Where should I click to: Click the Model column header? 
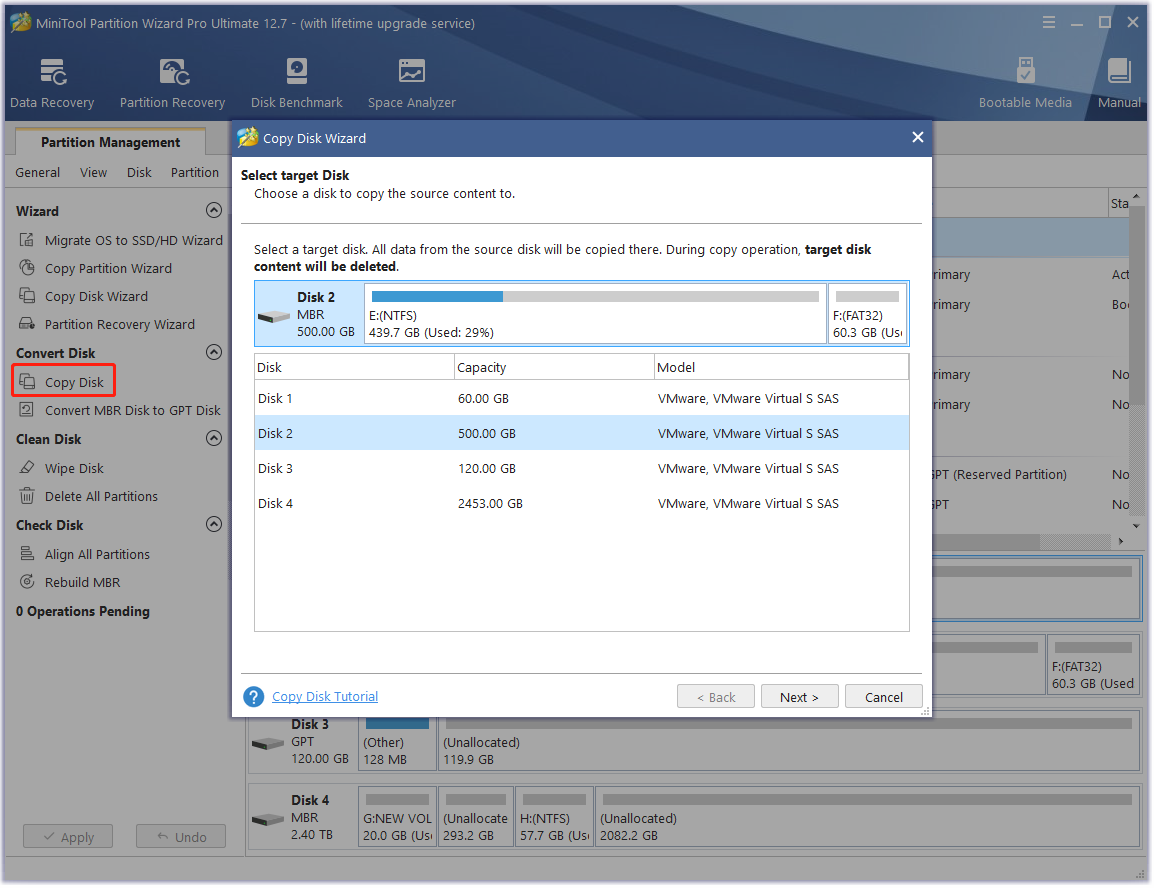click(x=782, y=367)
